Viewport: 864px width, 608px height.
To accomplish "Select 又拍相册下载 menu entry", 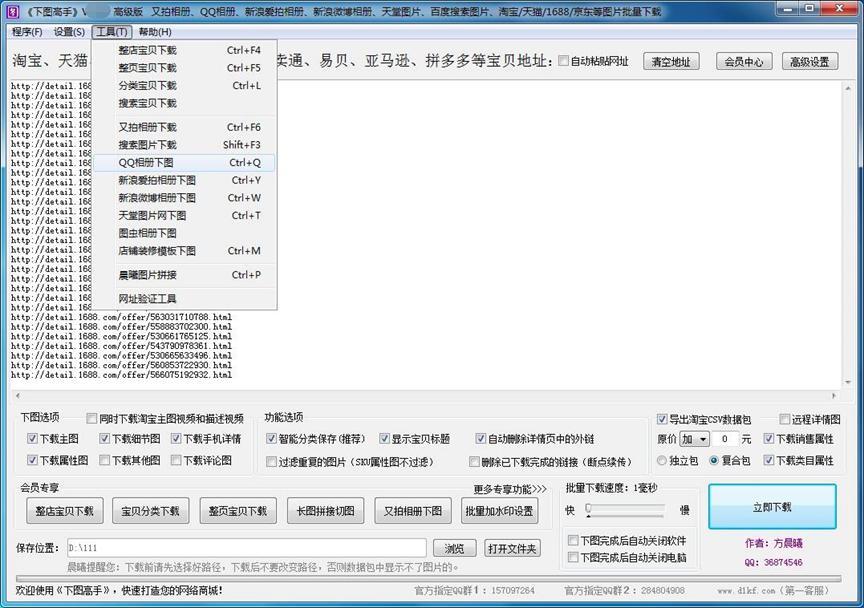I will pos(185,127).
